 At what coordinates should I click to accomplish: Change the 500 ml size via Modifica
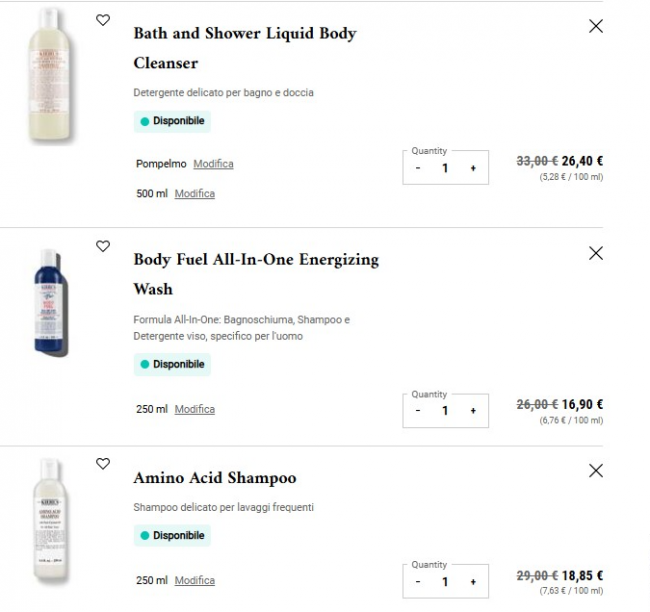pyautogui.click(x=195, y=194)
